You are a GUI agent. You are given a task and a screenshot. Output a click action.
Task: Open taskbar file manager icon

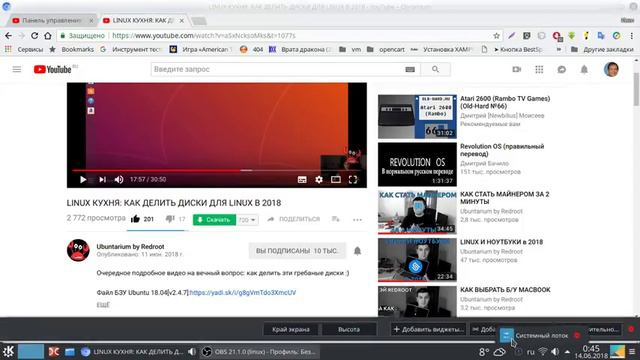point(70,351)
